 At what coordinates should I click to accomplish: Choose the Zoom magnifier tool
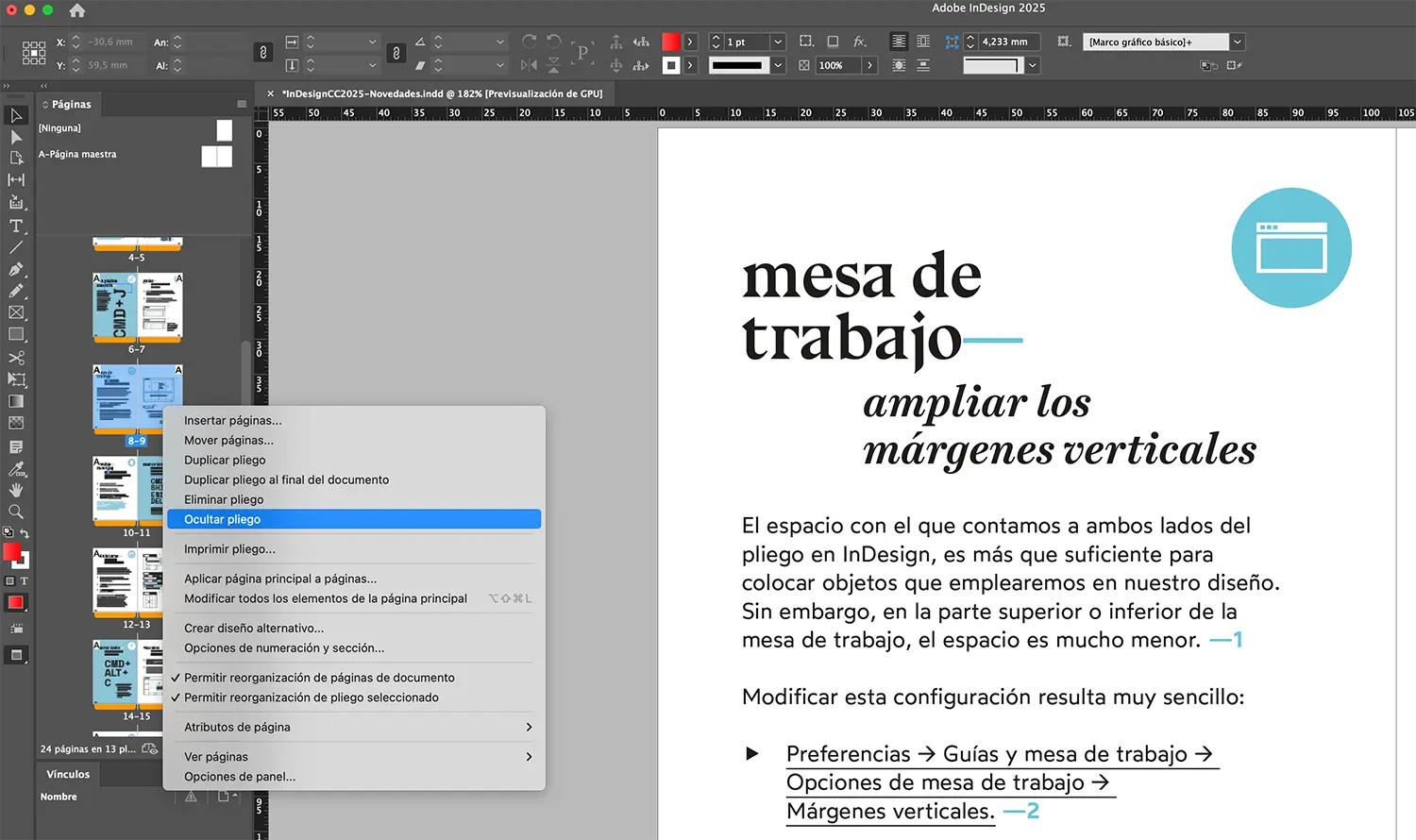coord(16,512)
